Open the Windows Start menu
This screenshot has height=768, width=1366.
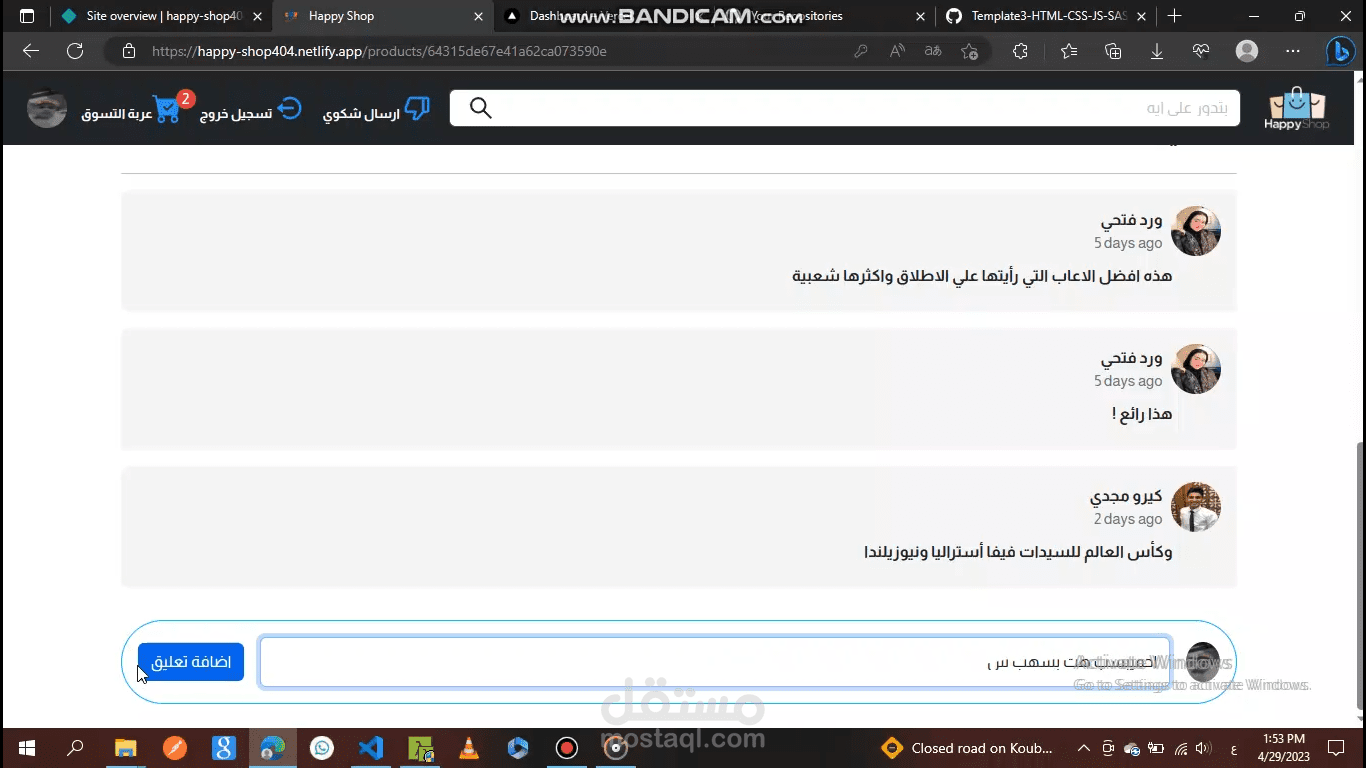pyautogui.click(x=27, y=748)
